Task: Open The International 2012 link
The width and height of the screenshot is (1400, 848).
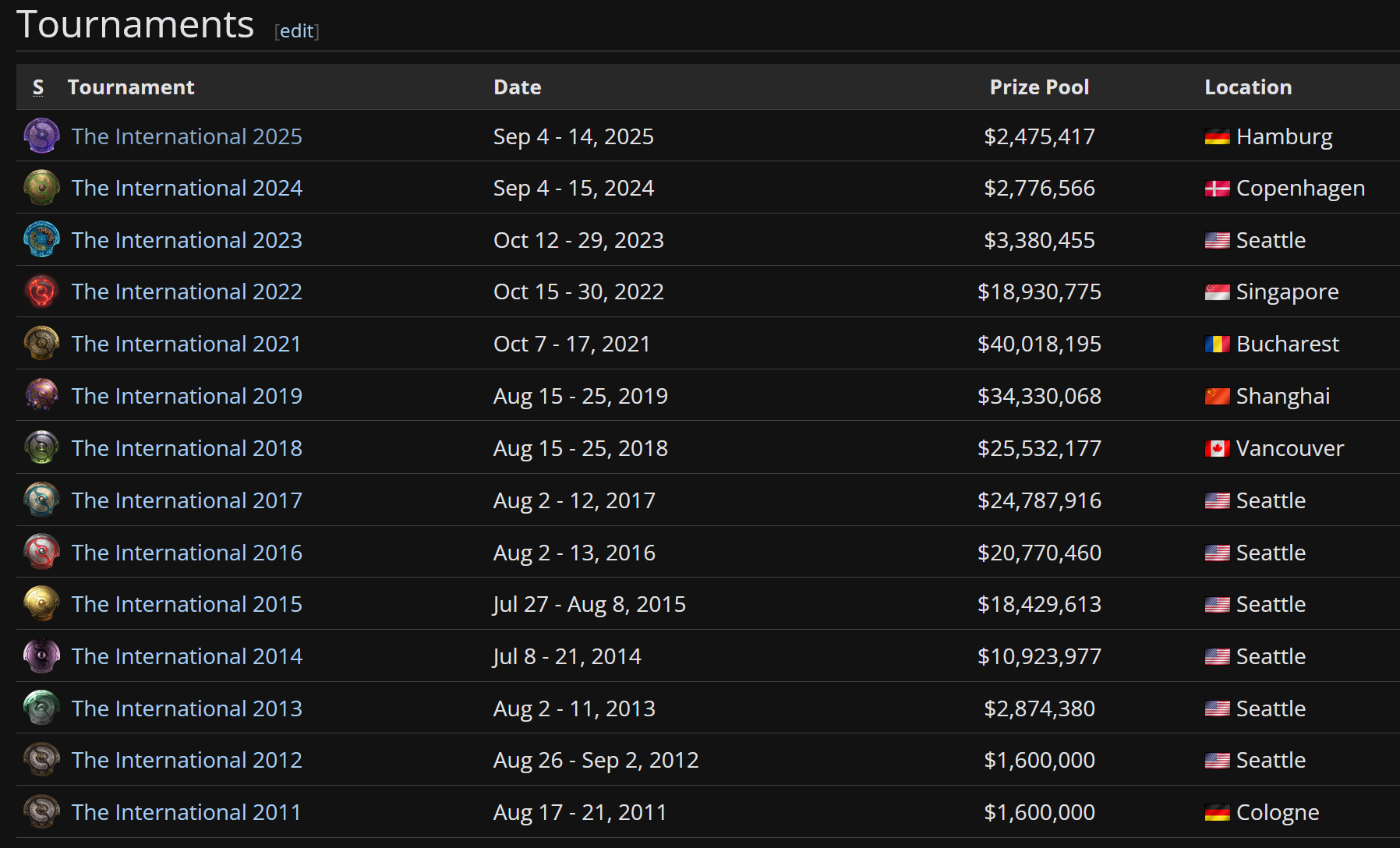Action: (x=186, y=761)
